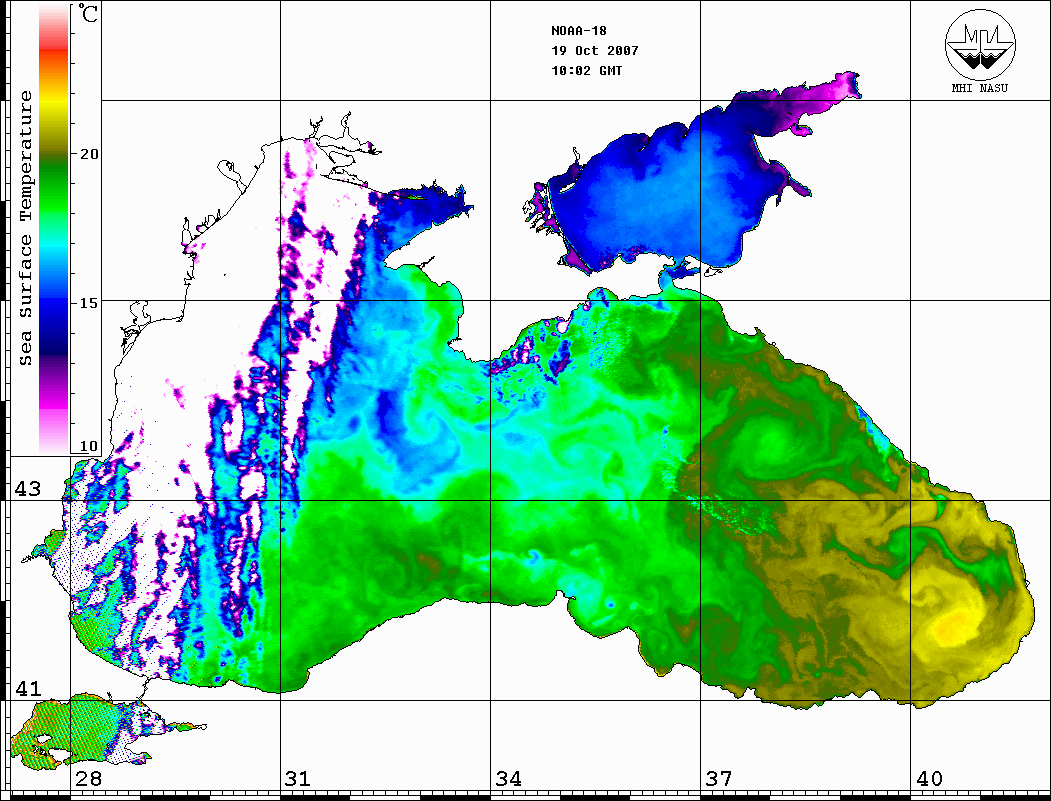Image resolution: width=1051 pixels, height=801 pixels.
Task: Click the '°C' unit label
Action: 87,13
